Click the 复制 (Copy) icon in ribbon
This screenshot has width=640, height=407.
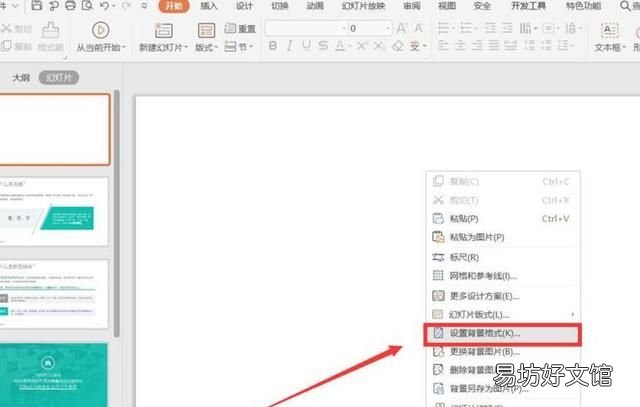click(6, 46)
